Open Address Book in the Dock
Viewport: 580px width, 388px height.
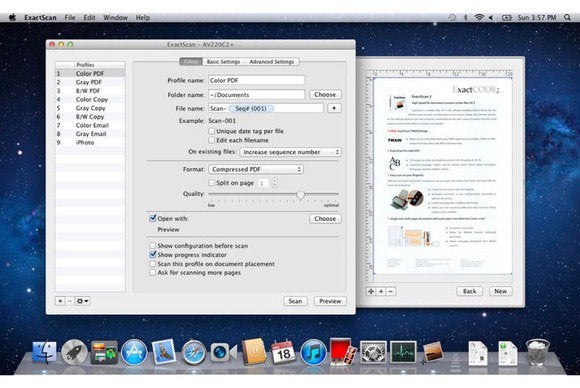point(254,351)
